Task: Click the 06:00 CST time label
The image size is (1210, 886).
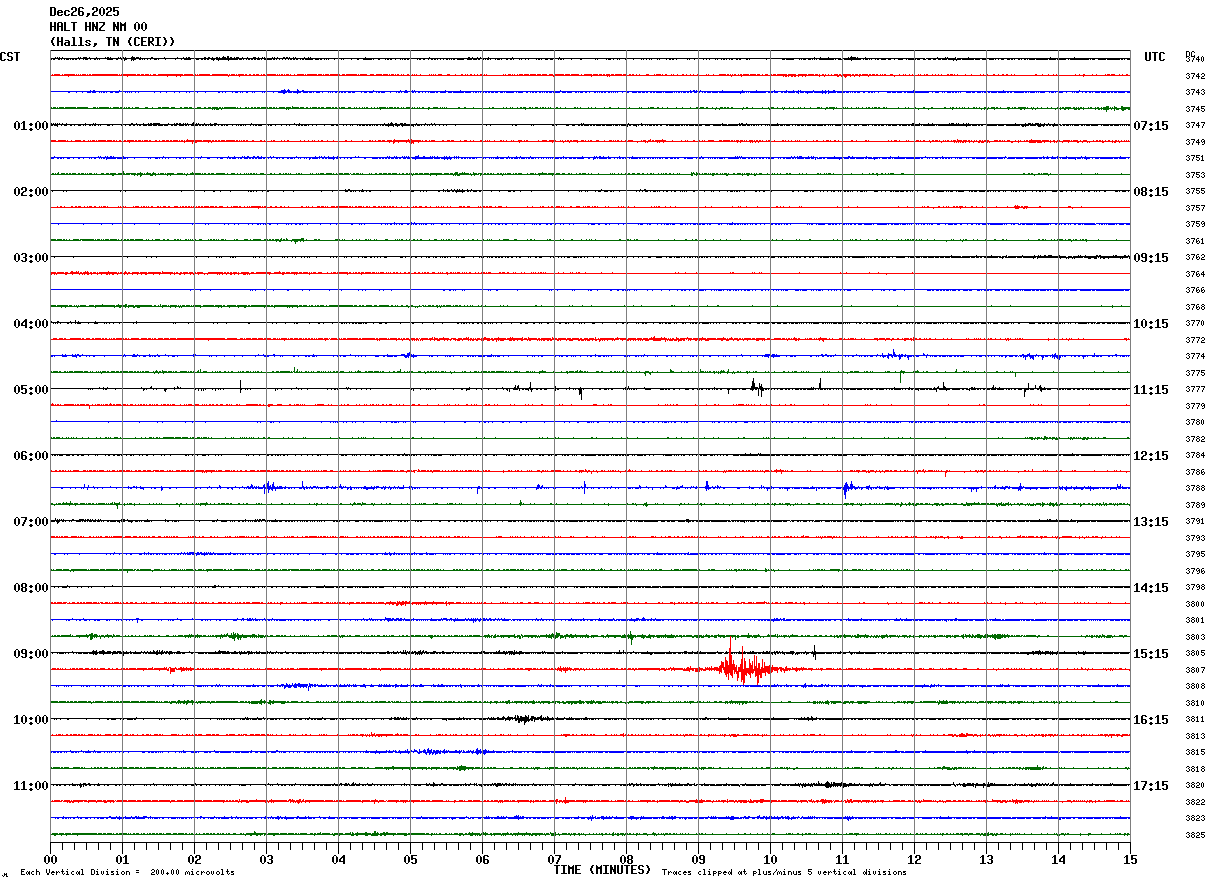Action: tap(31, 456)
